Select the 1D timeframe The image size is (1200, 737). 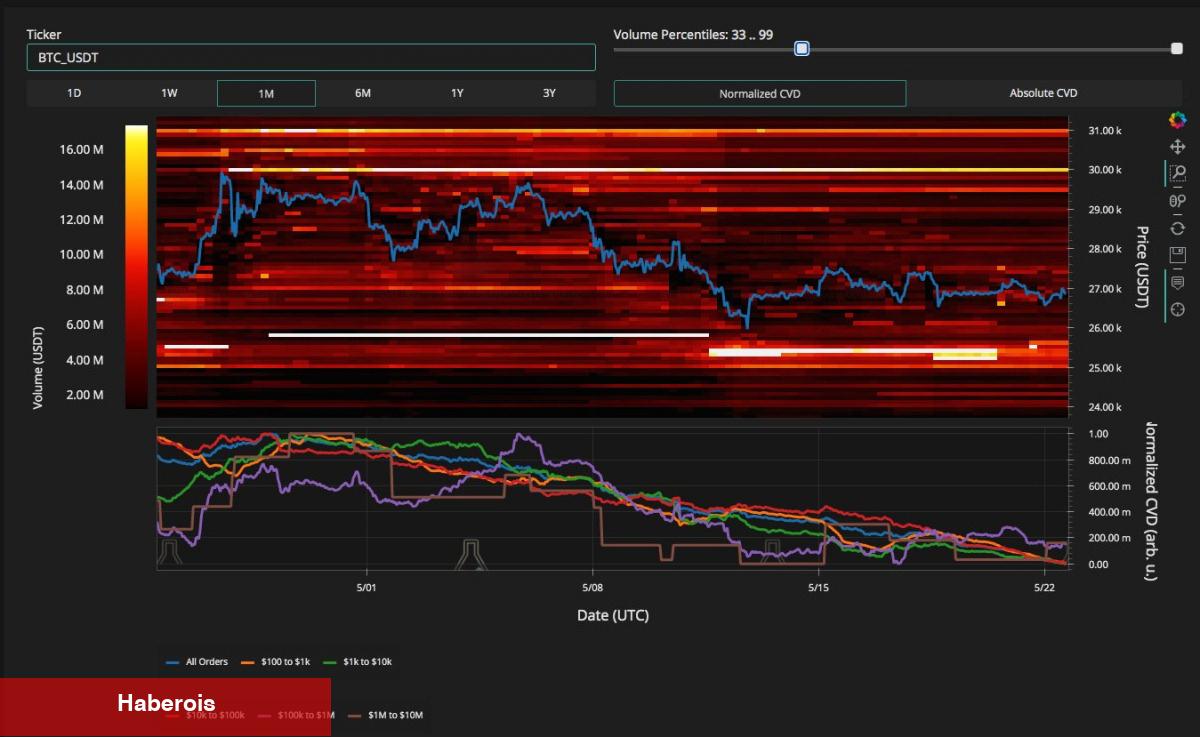(74, 93)
